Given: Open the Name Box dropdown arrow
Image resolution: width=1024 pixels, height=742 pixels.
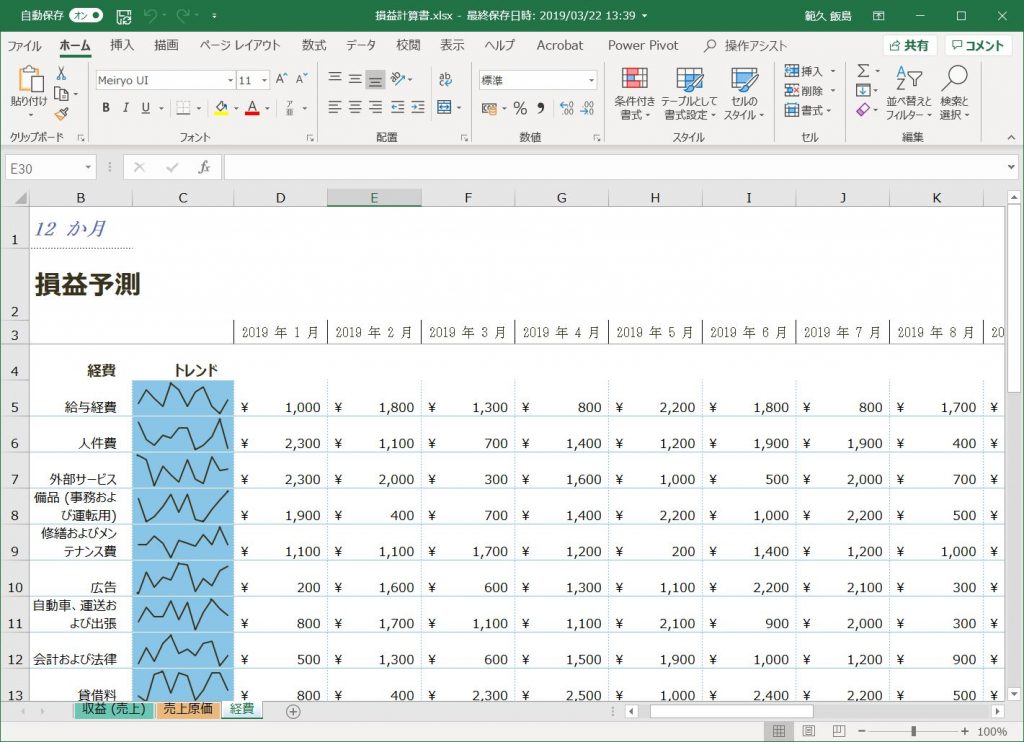Looking at the screenshot, I should (88, 168).
